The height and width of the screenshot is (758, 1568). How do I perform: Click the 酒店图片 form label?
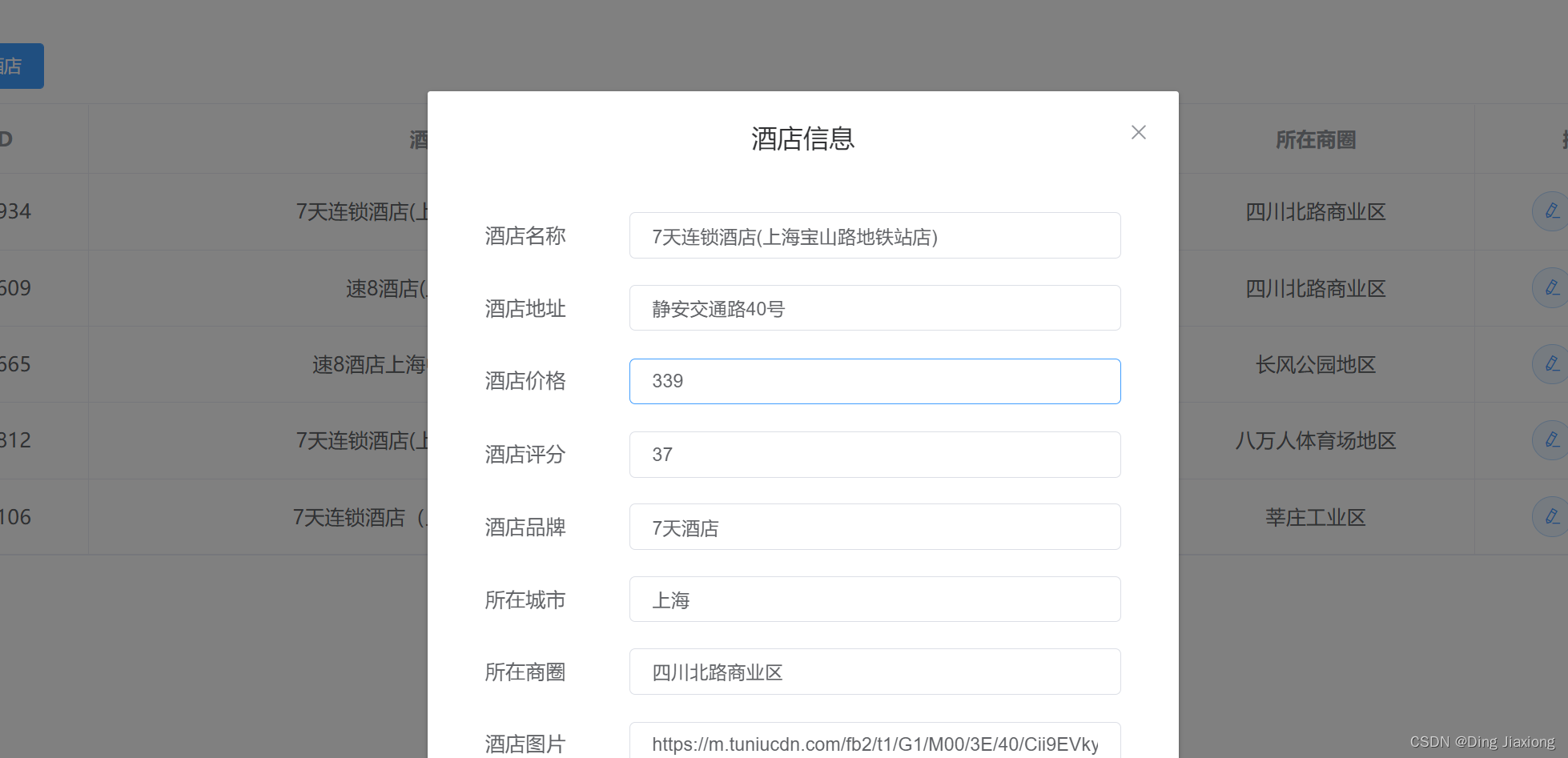tap(525, 744)
